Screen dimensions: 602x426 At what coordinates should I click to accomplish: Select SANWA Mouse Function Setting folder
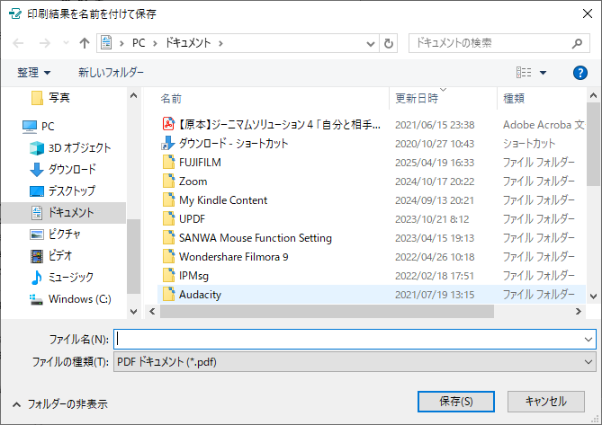(x=255, y=238)
